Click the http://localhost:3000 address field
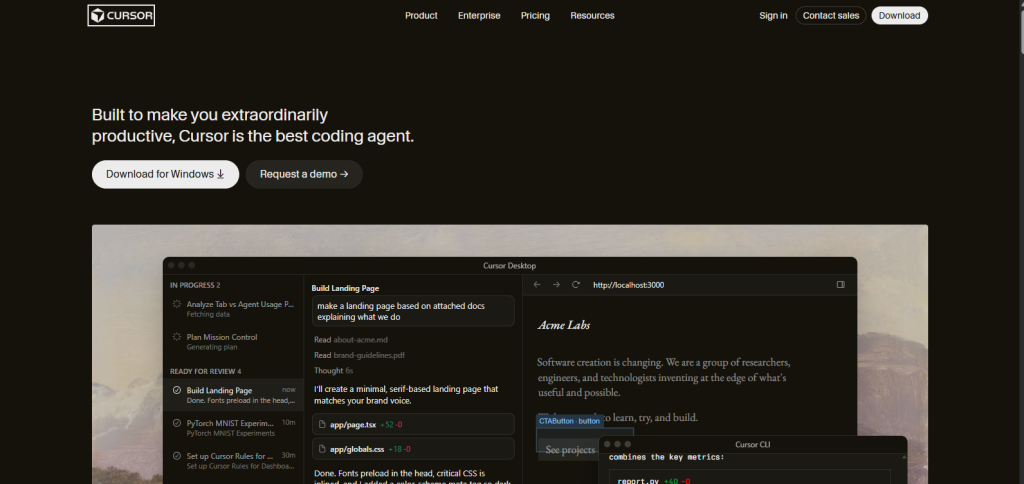1024x484 pixels. coord(628,285)
